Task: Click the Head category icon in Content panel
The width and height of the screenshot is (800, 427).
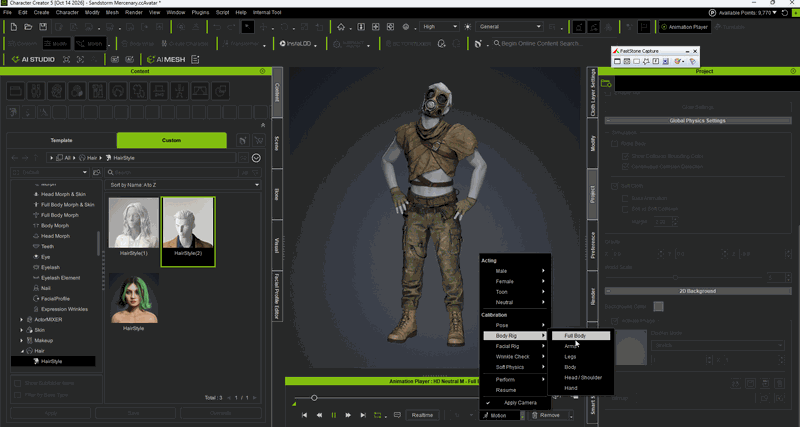Action: 57,91
